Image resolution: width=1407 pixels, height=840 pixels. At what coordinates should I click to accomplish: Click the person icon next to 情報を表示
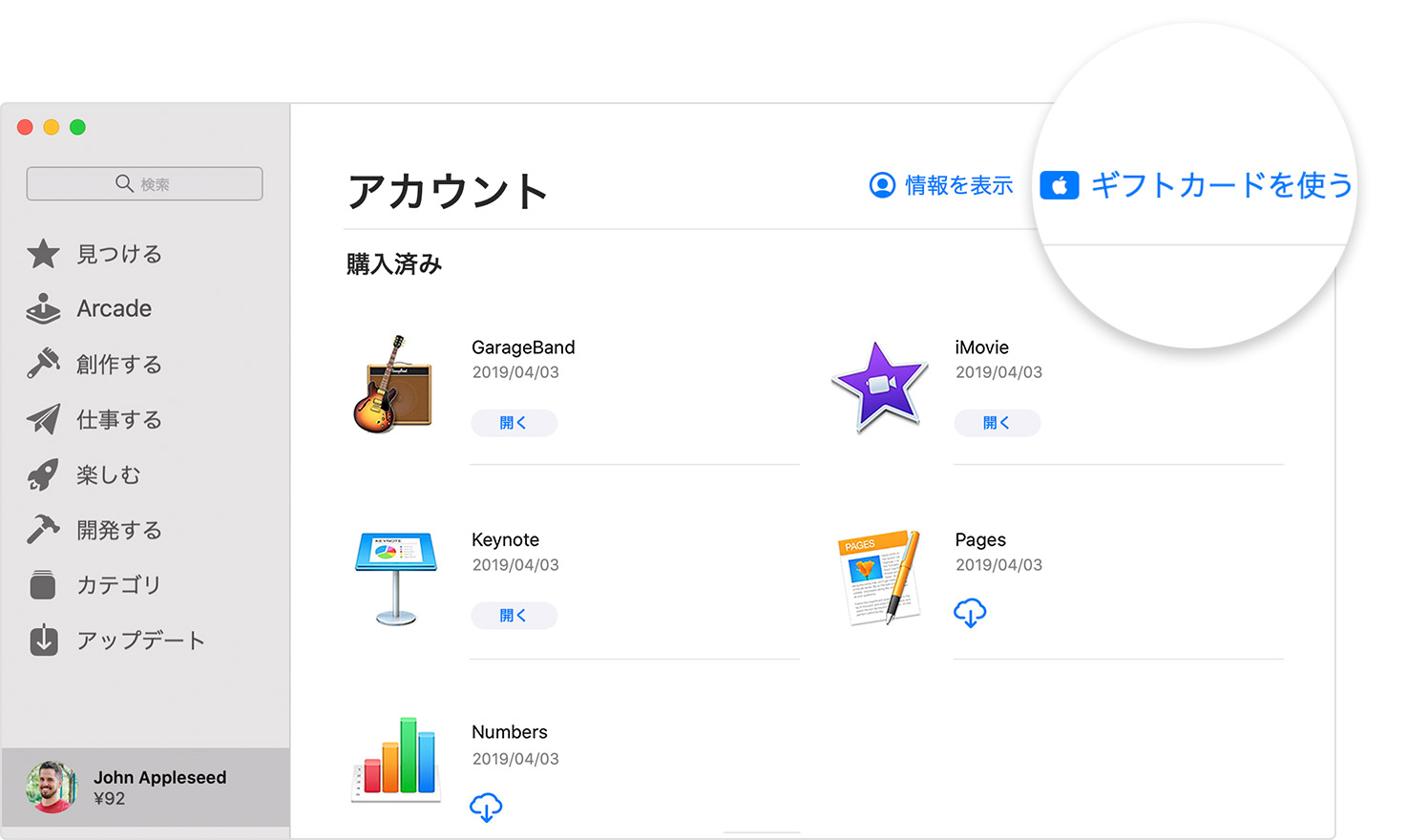tap(882, 185)
